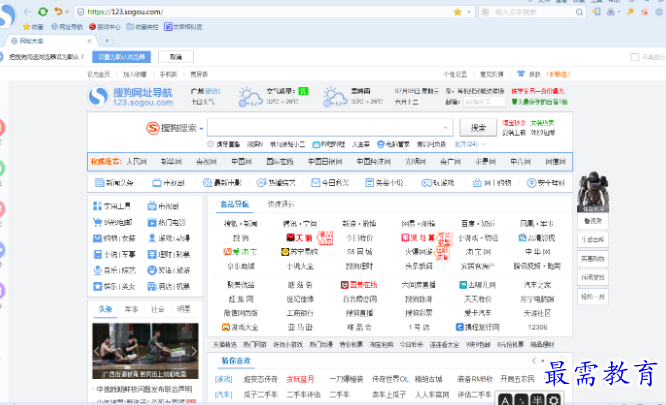Click the news photo of men on raft
Image resolution: width=666 pixels, height=405 pixels.
(x=145, y=351)
